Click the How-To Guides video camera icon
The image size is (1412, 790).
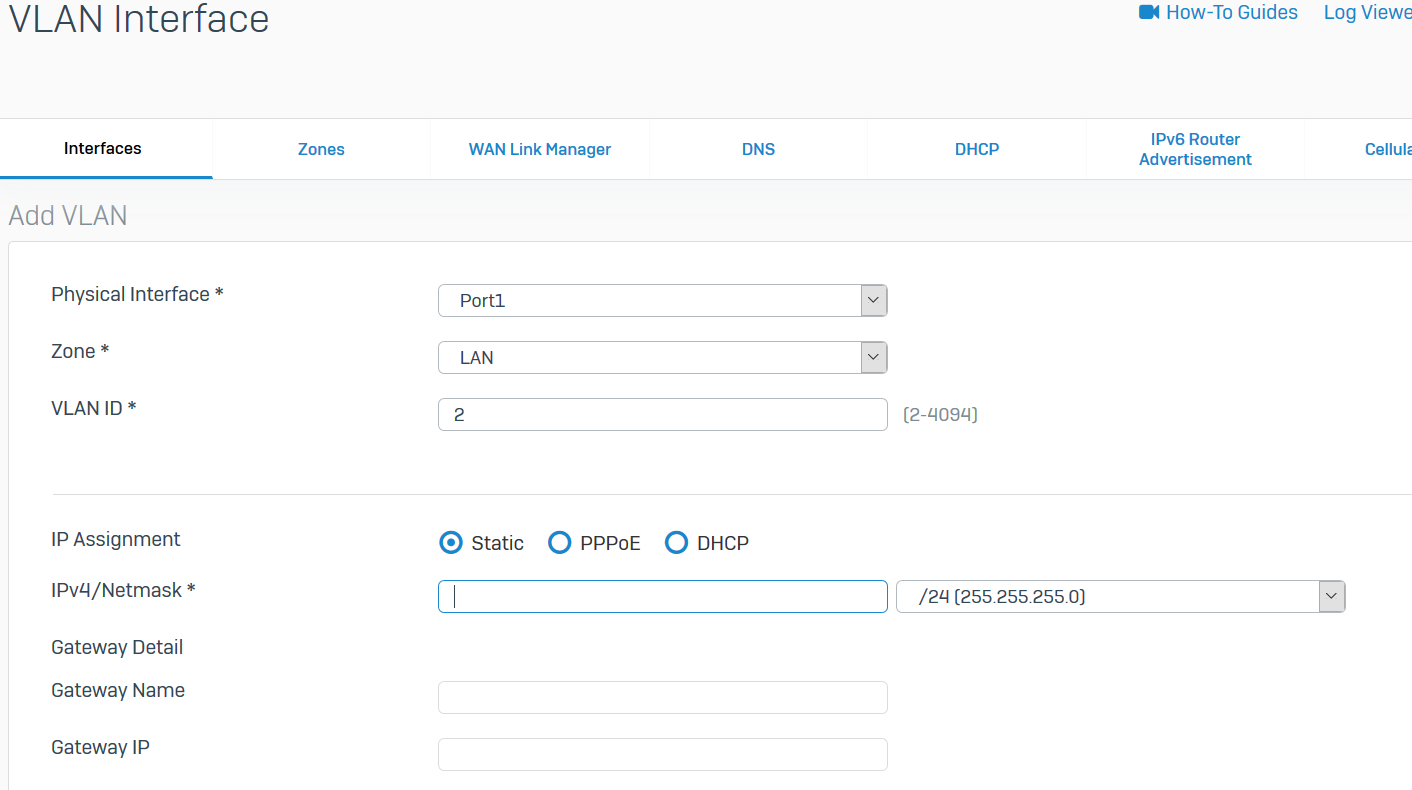pyautogui.click(x=1148, y=12)
